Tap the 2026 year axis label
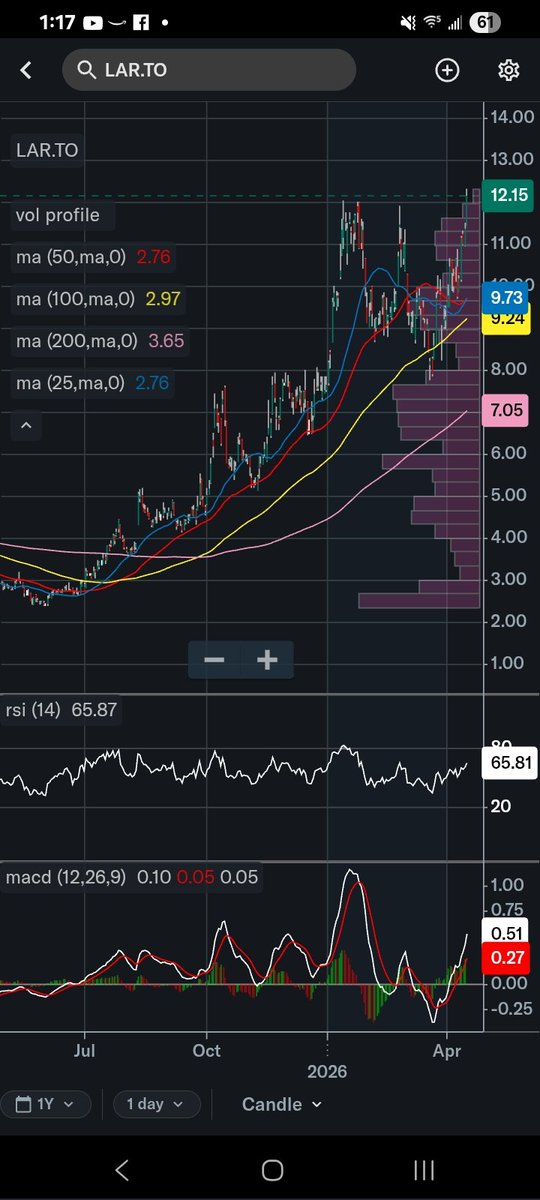Screen dimensions: 540x1200 [x=327, y=1070]
